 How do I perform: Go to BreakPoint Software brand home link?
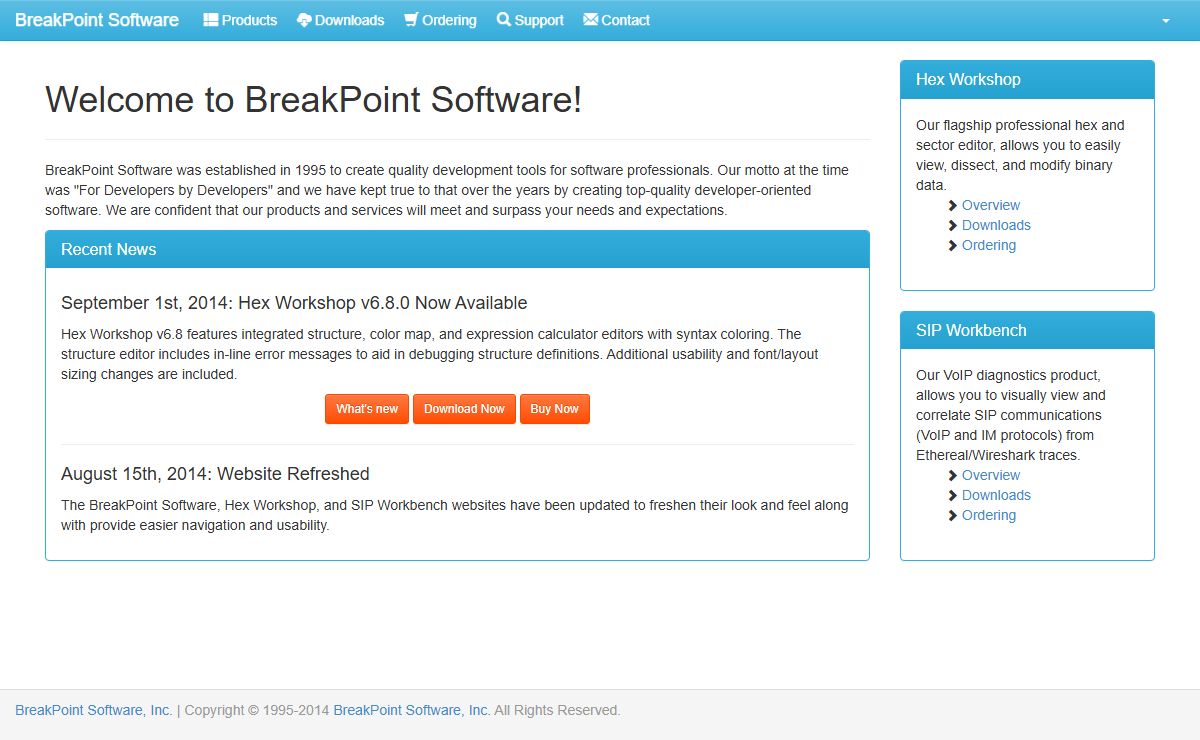tap(97, 20)
